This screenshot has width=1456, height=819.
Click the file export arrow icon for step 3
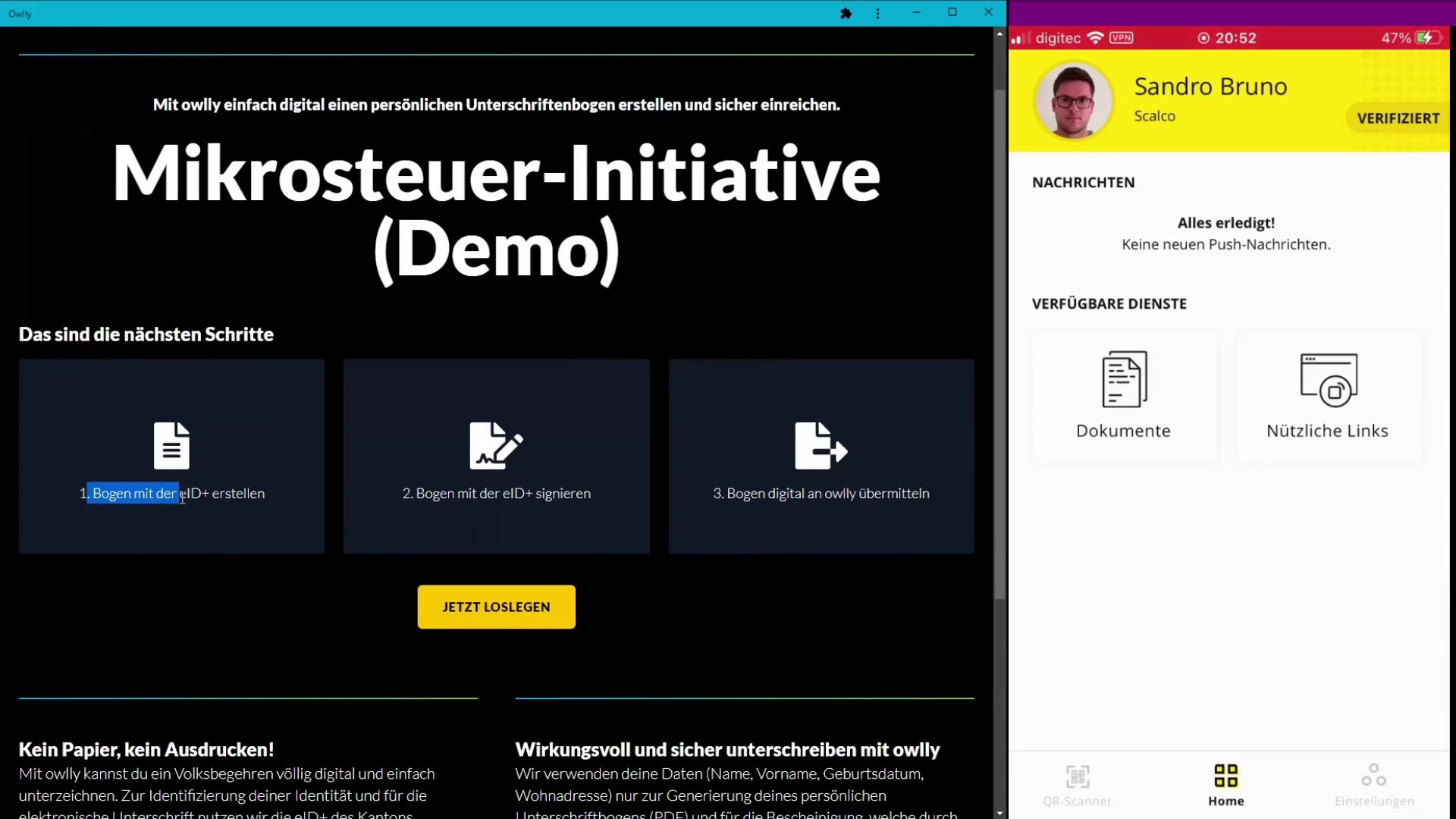point(821,445)
